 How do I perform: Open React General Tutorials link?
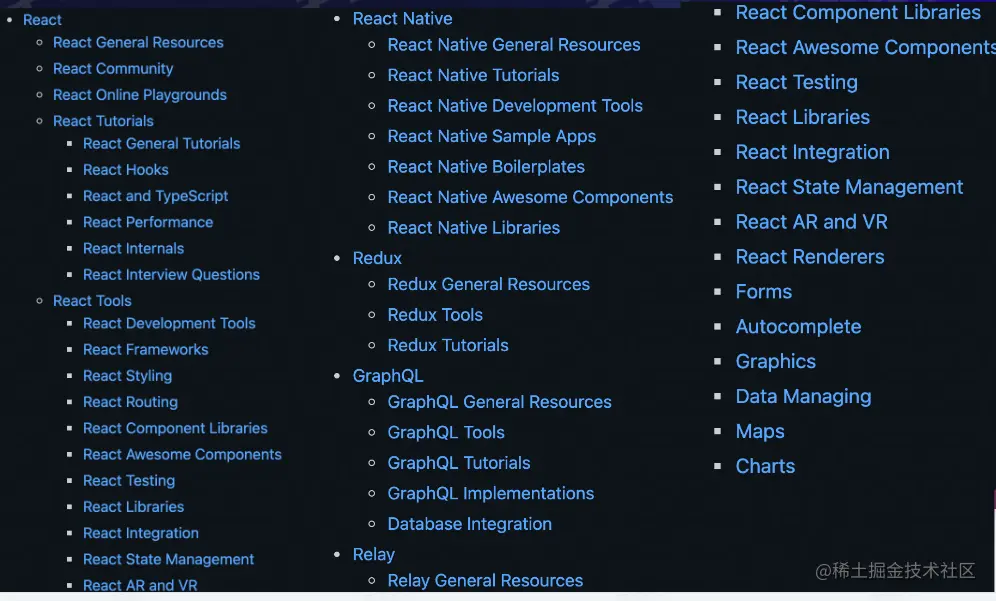click(x=161, y=144)
